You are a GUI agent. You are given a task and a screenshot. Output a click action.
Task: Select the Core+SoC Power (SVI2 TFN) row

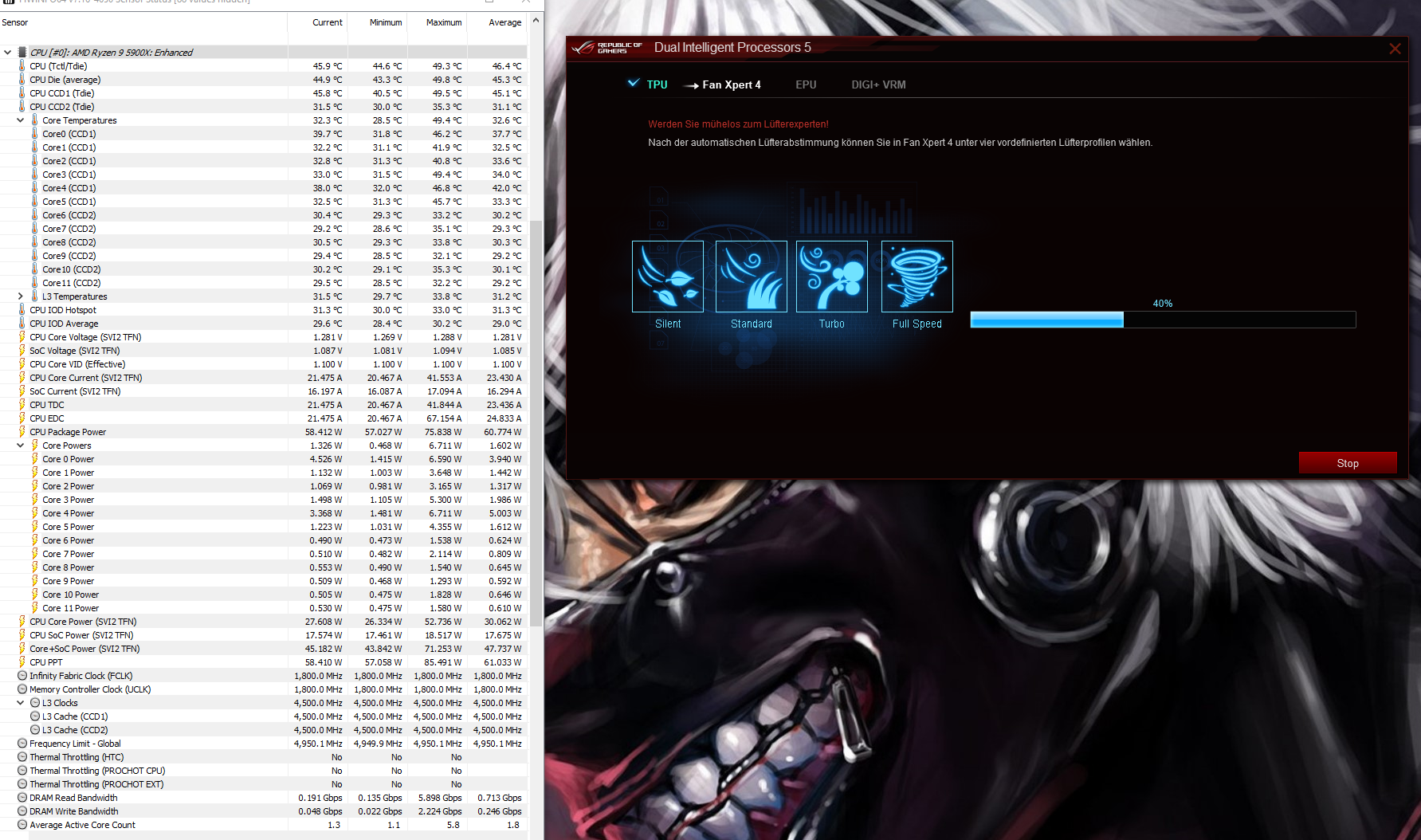(x=263, y=649)
